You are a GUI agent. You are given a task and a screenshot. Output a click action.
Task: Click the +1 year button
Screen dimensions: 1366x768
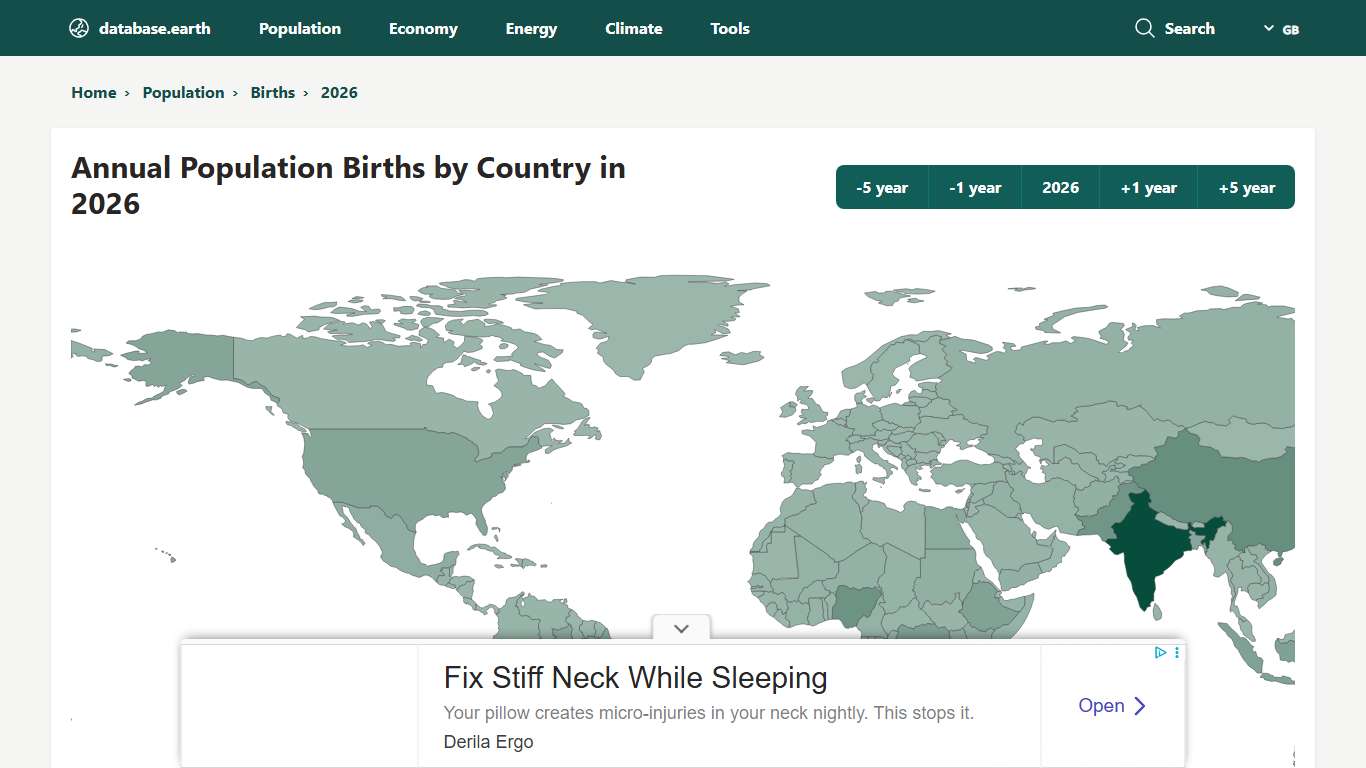coord(1148,187)
